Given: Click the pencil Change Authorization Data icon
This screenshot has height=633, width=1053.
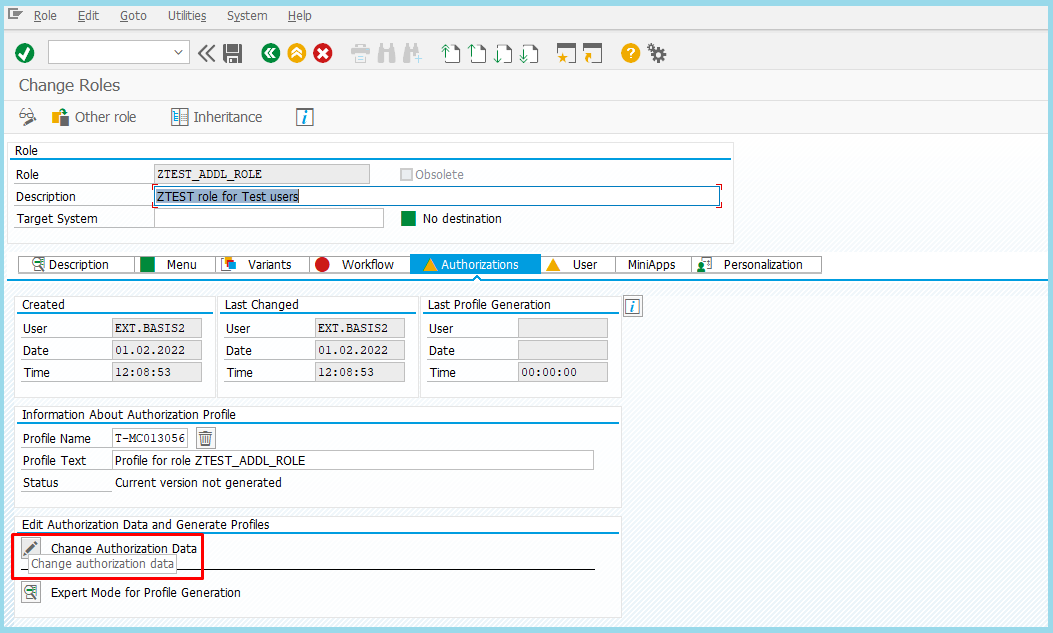Looking at the screenshot, I should (x=31, y=548).
